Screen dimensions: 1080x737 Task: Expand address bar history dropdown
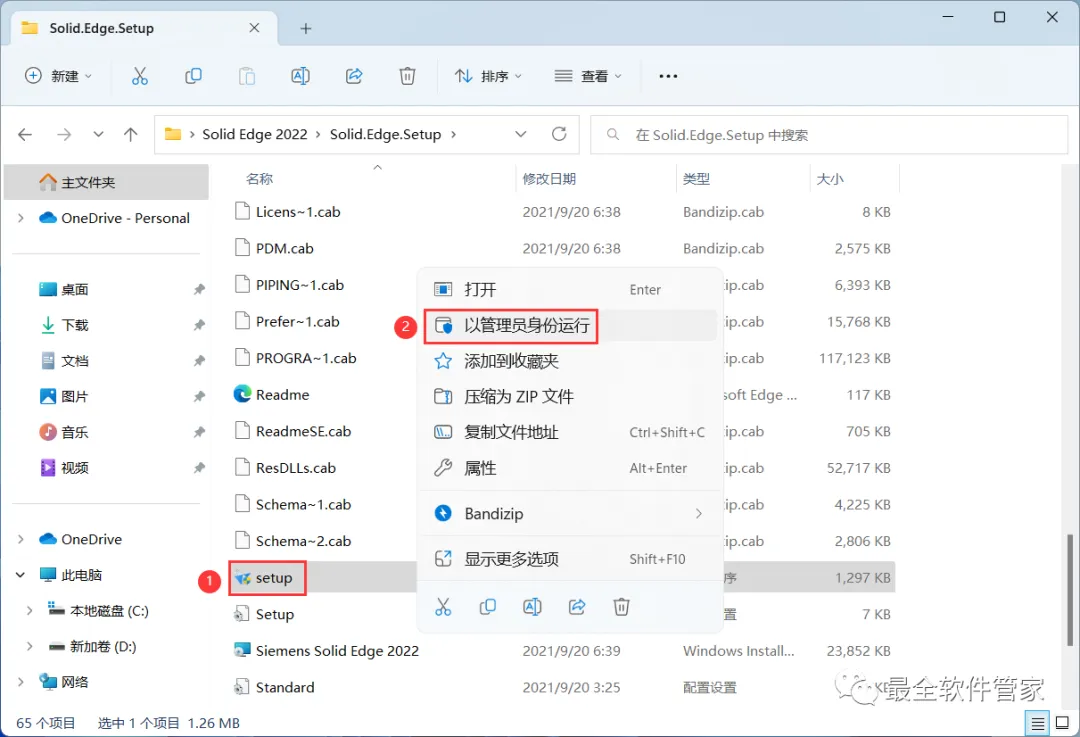pyautogui.click(x=521, y=134)
